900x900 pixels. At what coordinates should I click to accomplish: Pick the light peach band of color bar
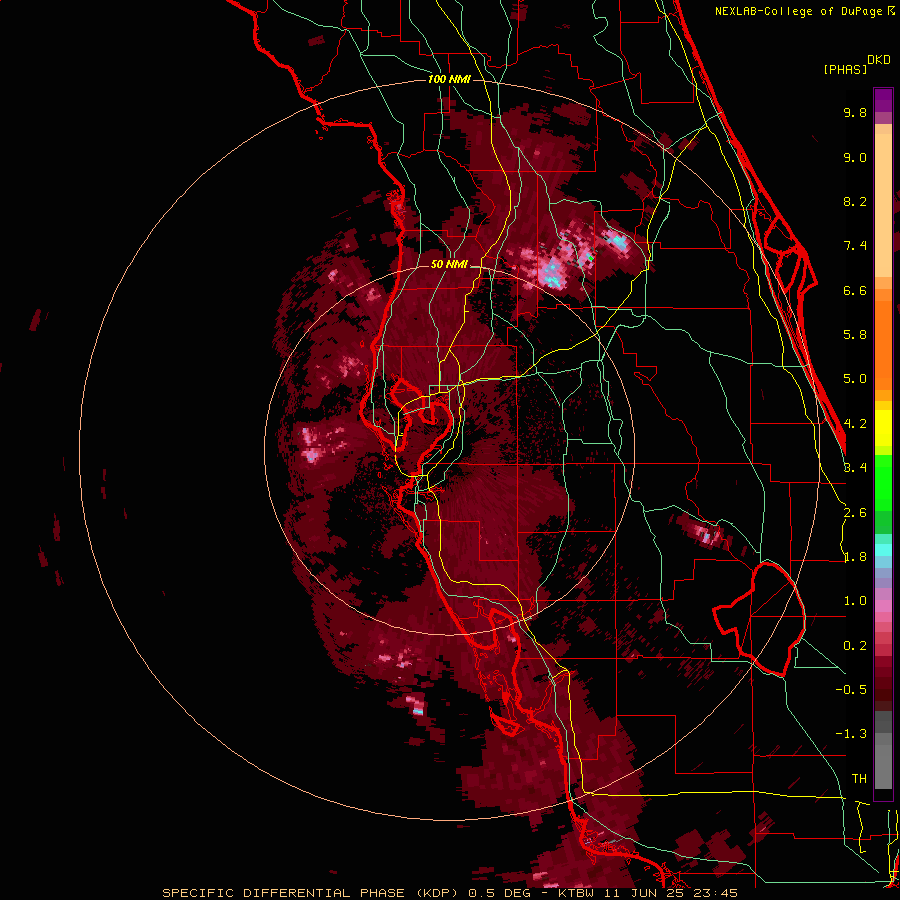tap(883, 205)
